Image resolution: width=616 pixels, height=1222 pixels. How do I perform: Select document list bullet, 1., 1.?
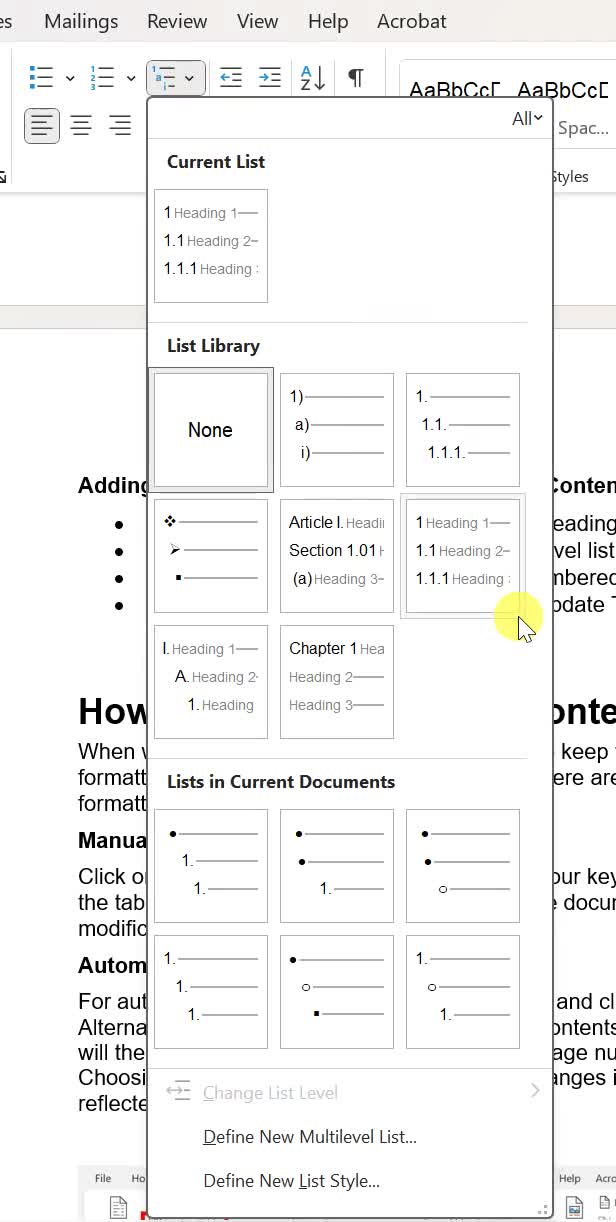pyautogui.click(x=211, y=866)
